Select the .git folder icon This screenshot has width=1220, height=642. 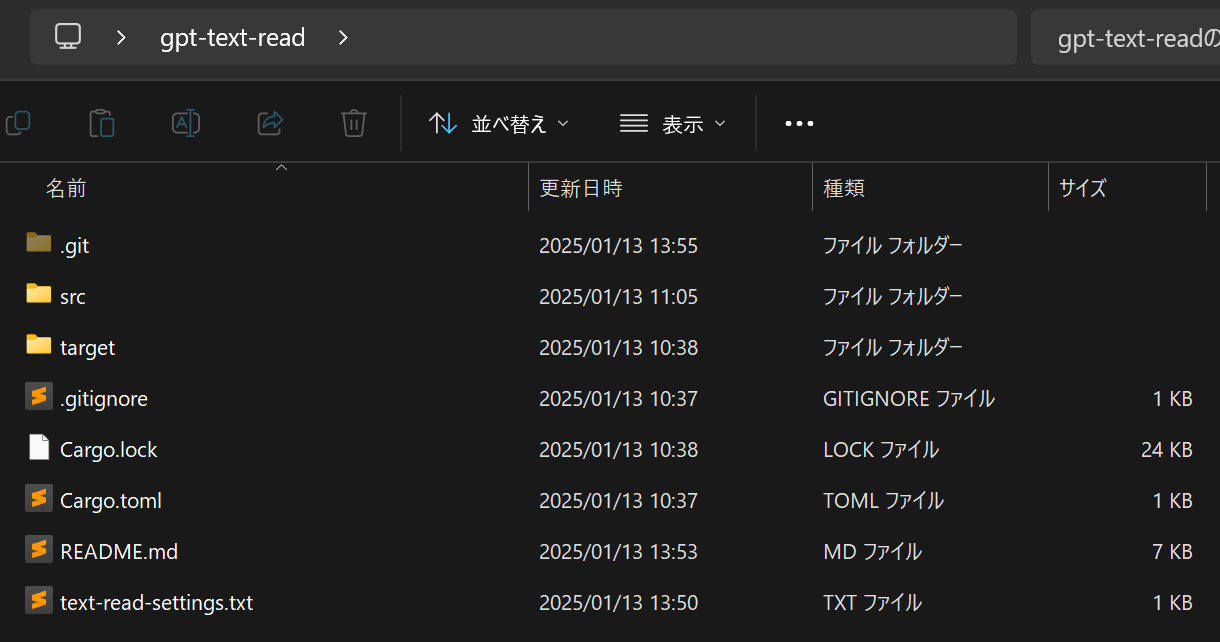39,243
